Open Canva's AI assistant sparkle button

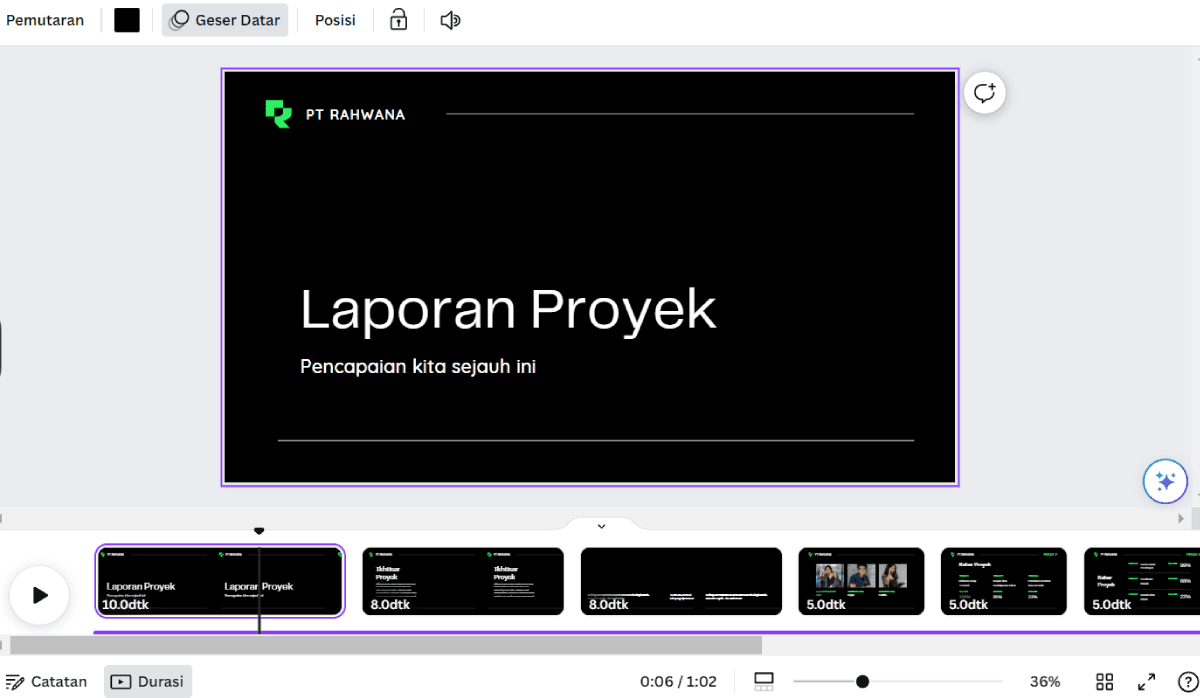(x=1165, y=481)
